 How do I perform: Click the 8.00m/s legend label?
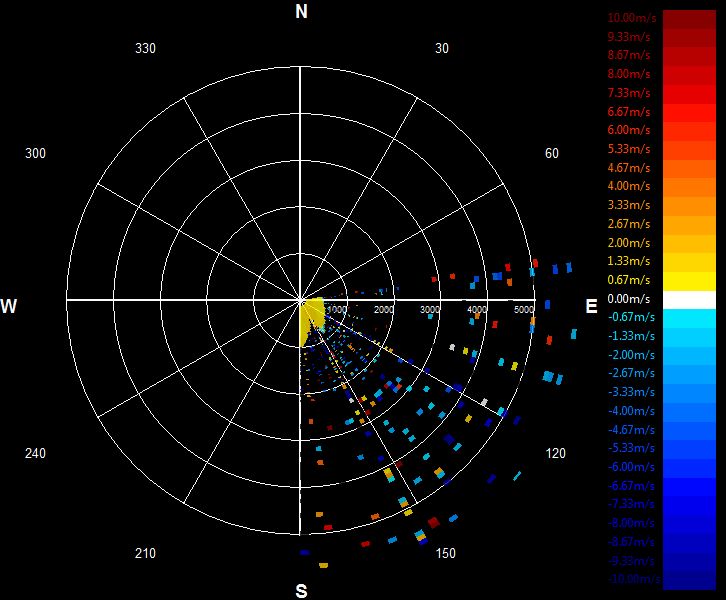point(629,74)
